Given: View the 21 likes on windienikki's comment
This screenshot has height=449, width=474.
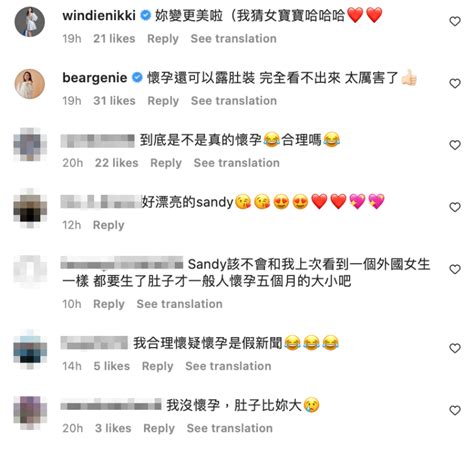Looking at the screenshot, I should [114, 39].
